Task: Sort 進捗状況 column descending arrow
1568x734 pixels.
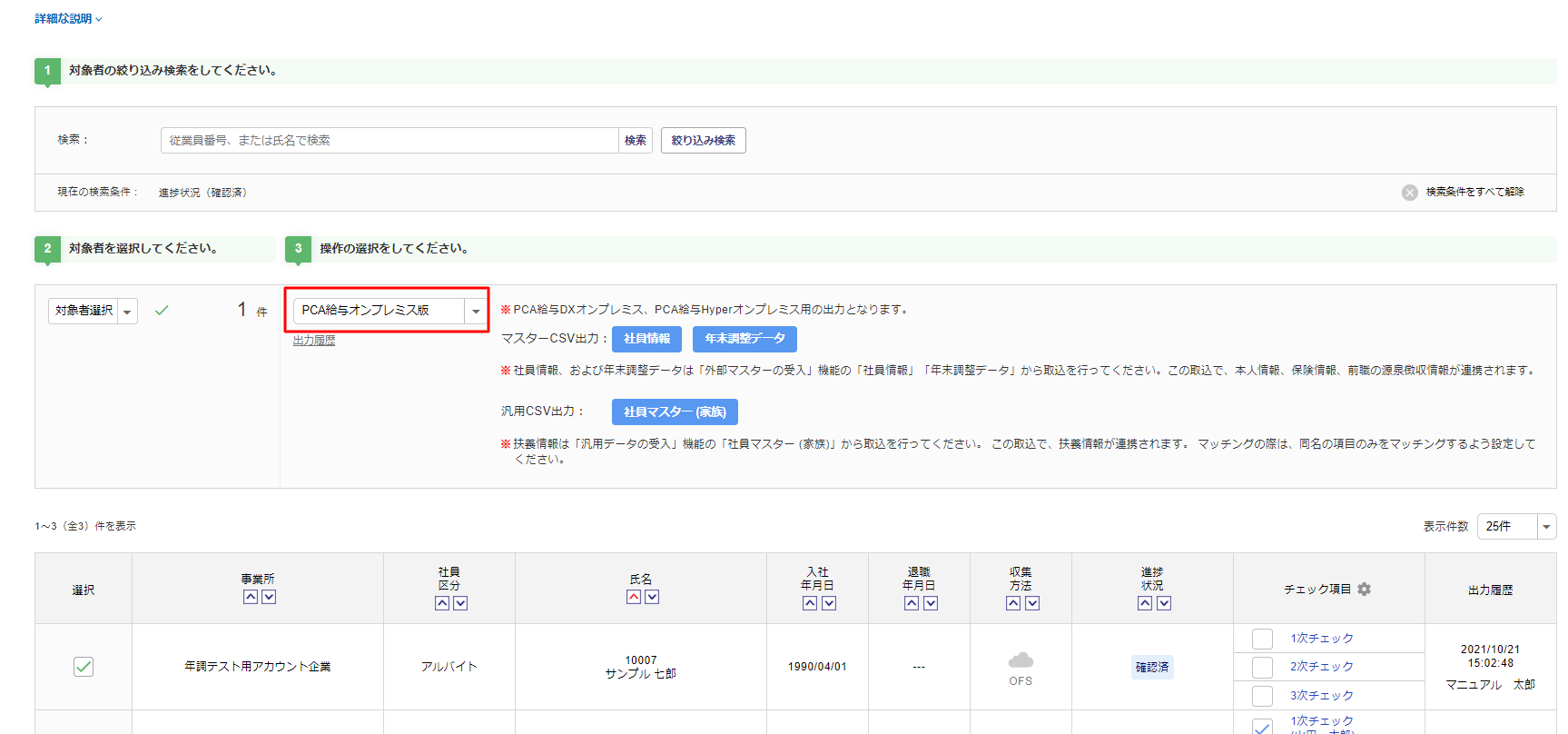Action: point(1164,603)
